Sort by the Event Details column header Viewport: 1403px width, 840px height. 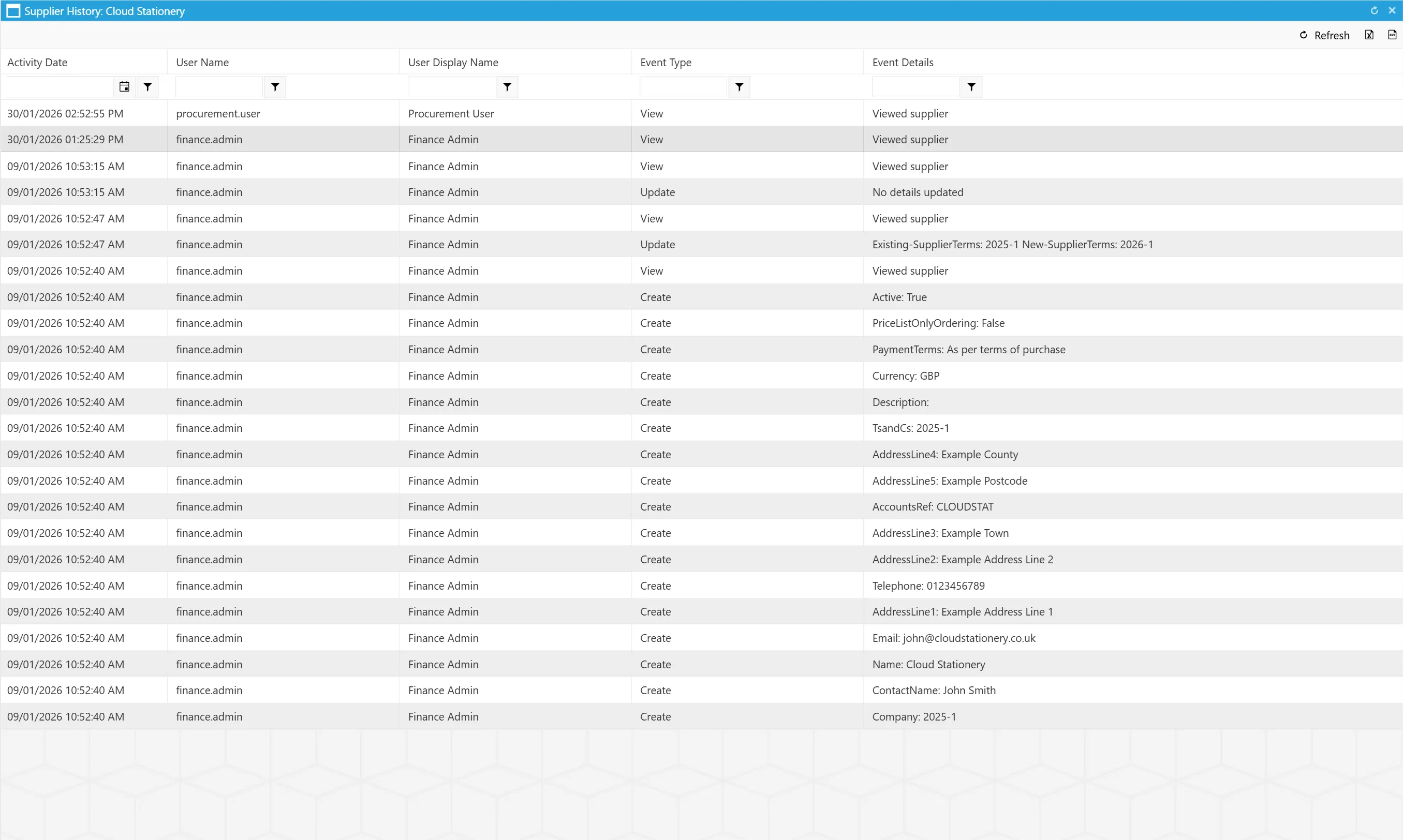point(1133,62)
